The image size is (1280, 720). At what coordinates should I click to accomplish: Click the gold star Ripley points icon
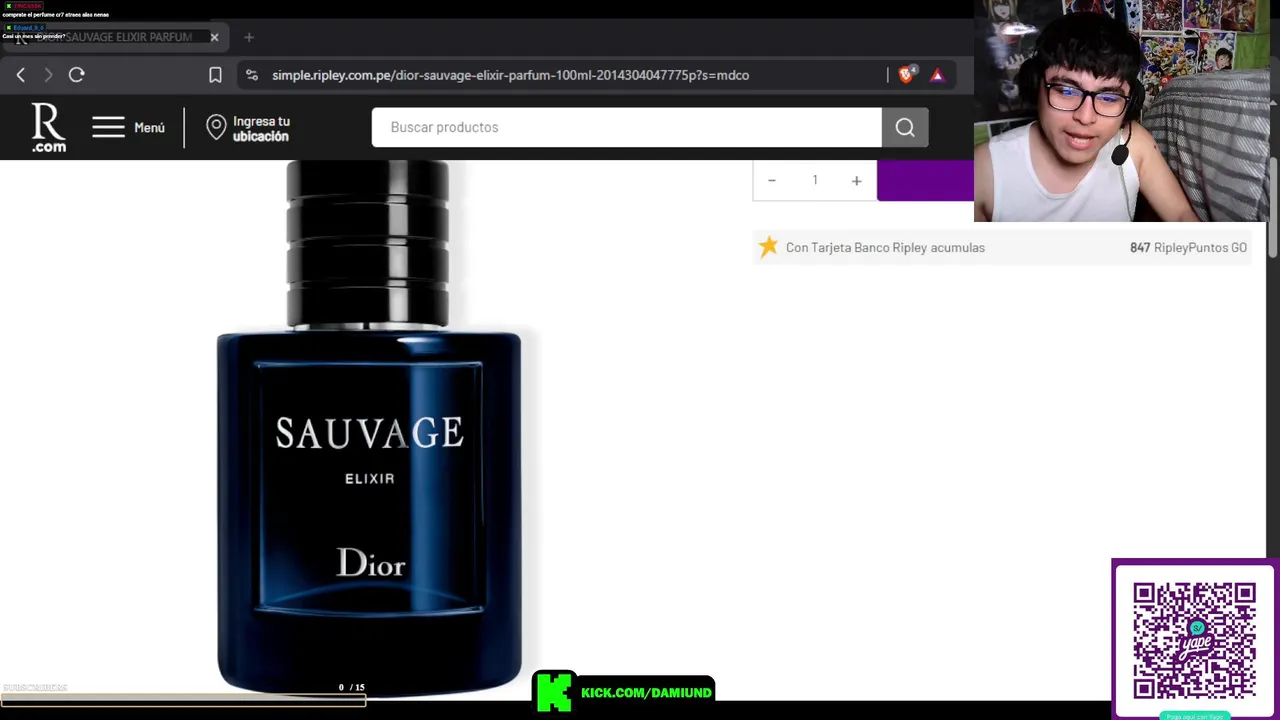pos(768,246)
